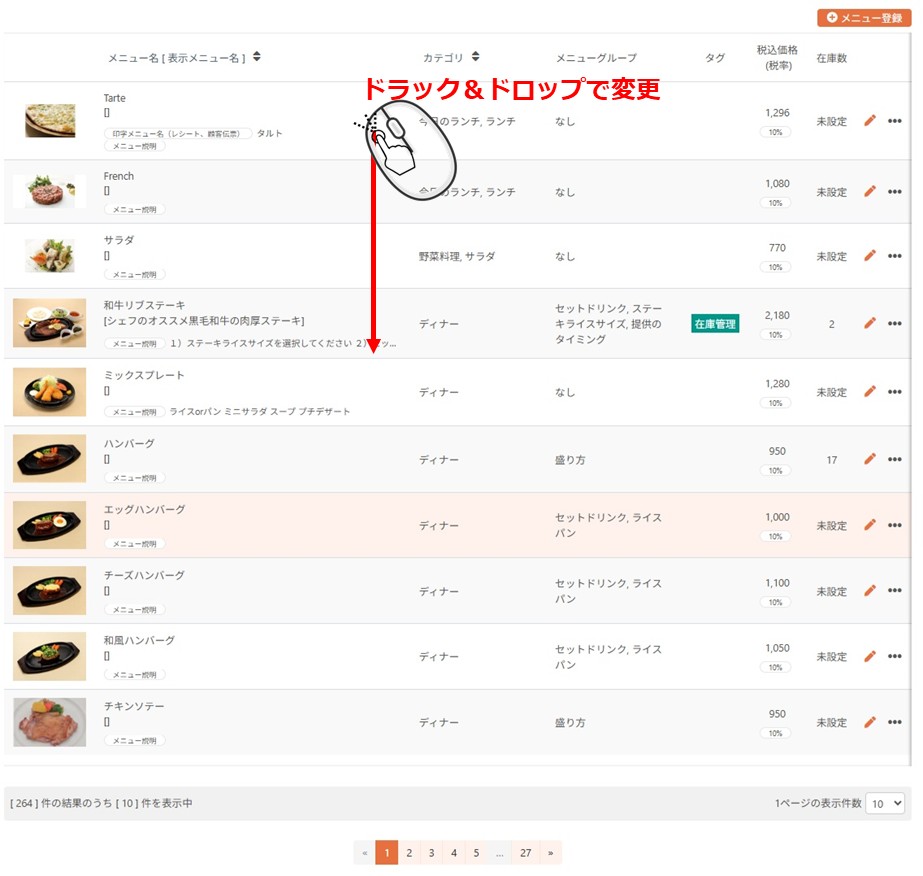
Task: Click pencil icon for 和牛リブステーキ
Action: click(869, 323)
